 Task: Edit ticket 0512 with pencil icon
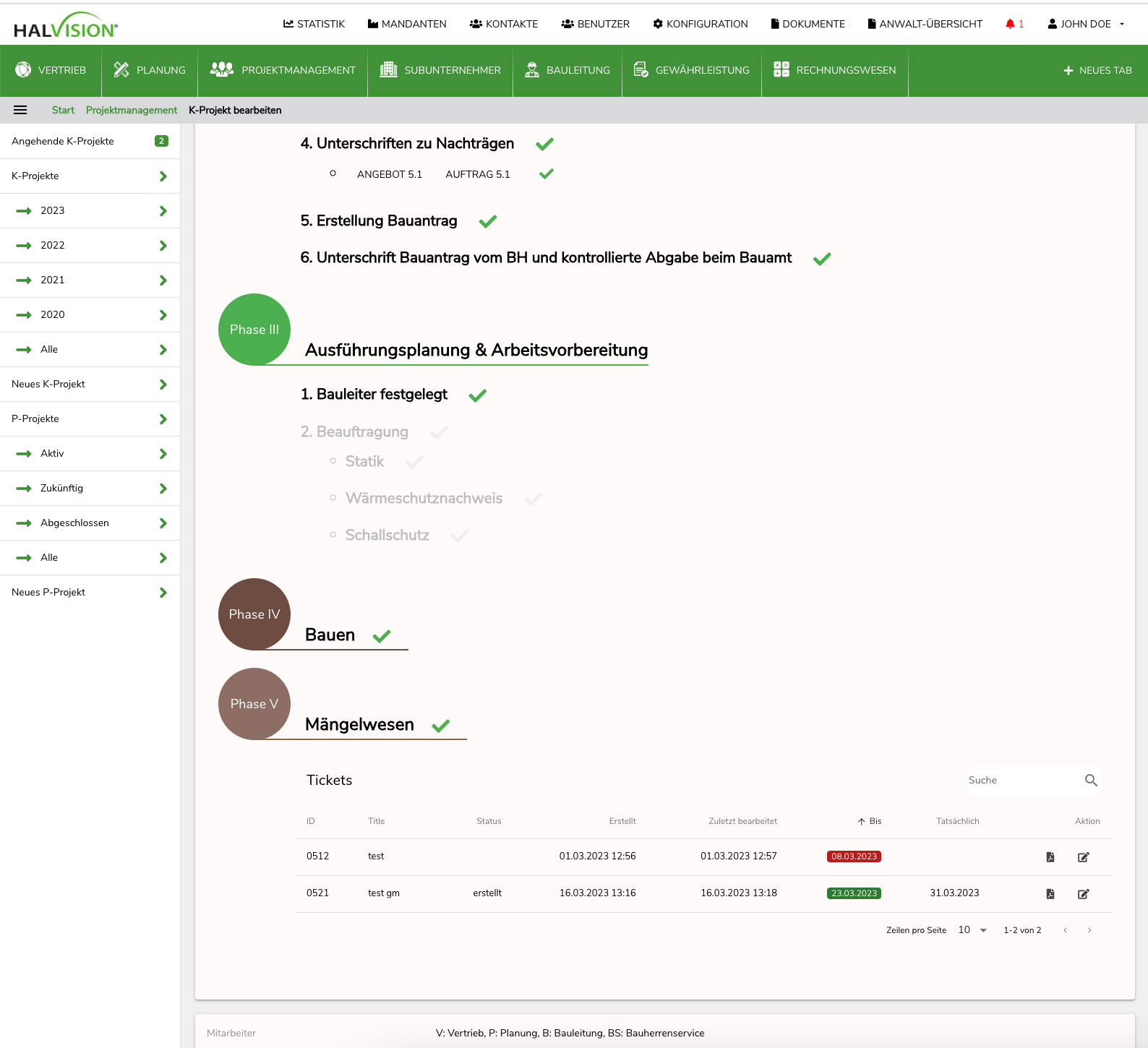point(1083,856)
